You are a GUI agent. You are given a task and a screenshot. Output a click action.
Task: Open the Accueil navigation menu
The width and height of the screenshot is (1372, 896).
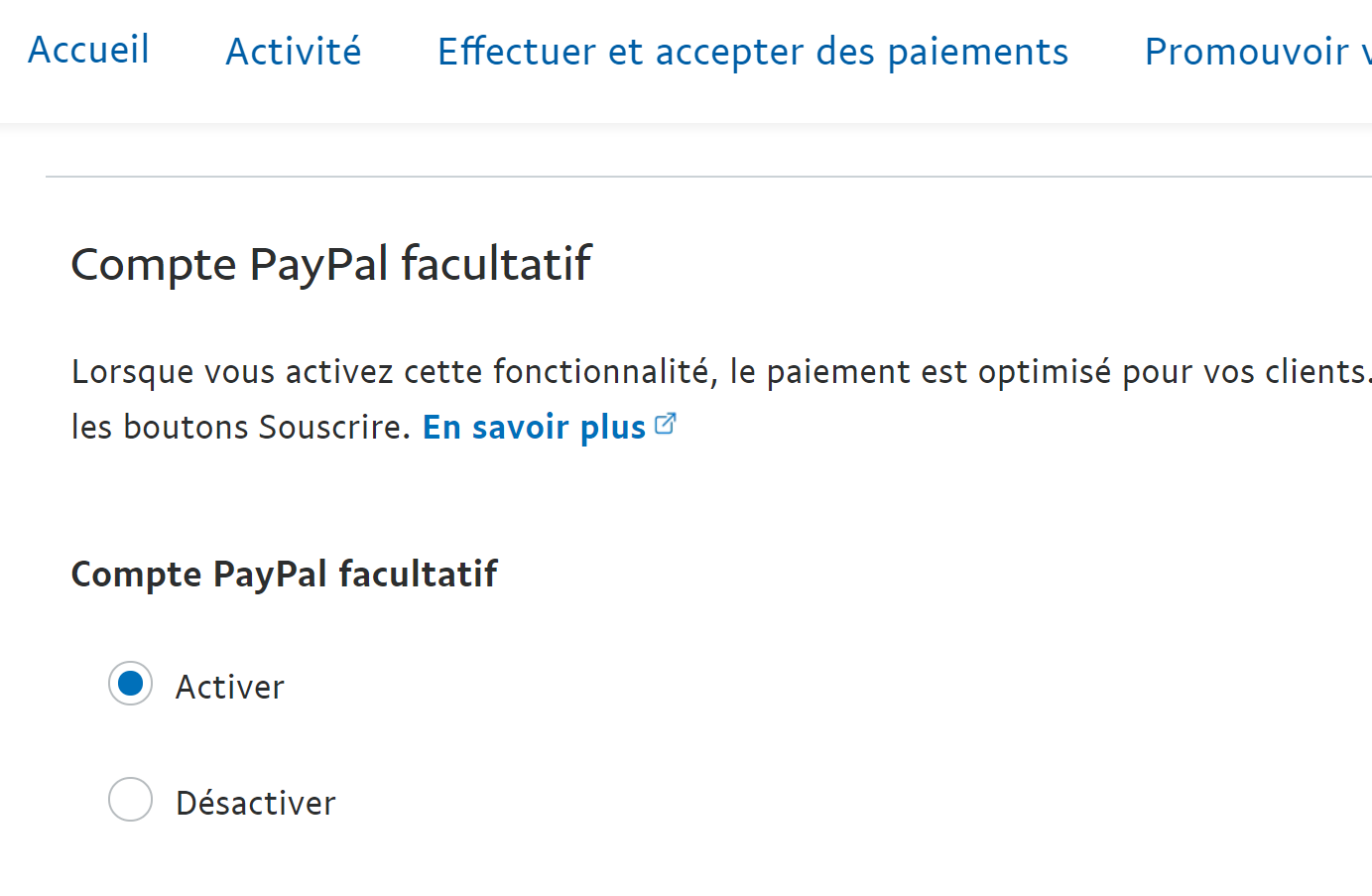click(88, 50)
